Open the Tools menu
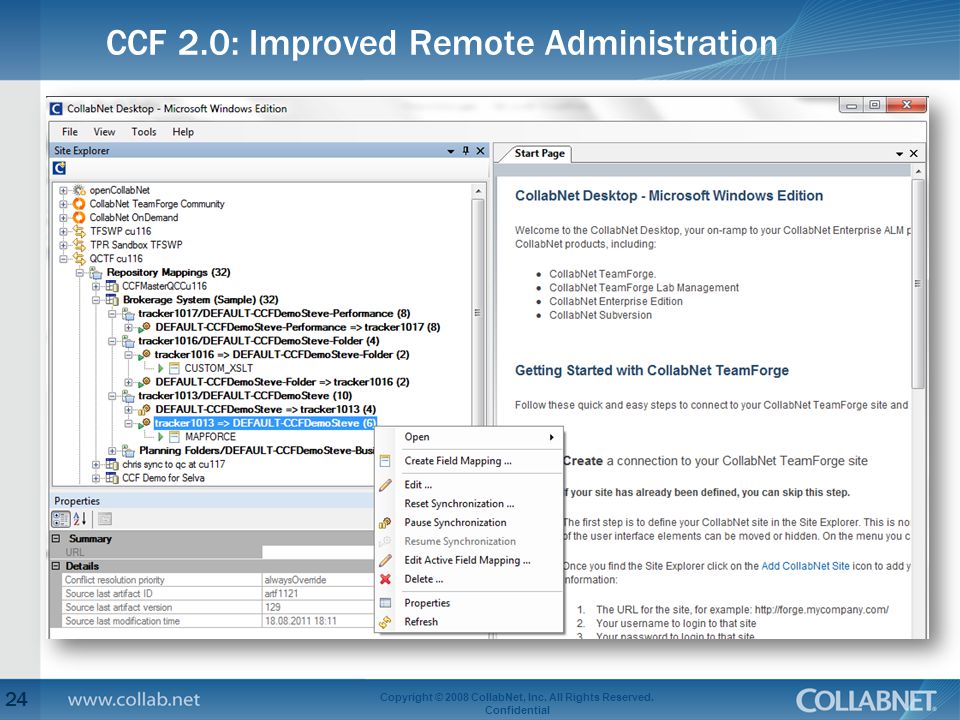The width and height of the screenshot is (960, 720). coord(144,132)
